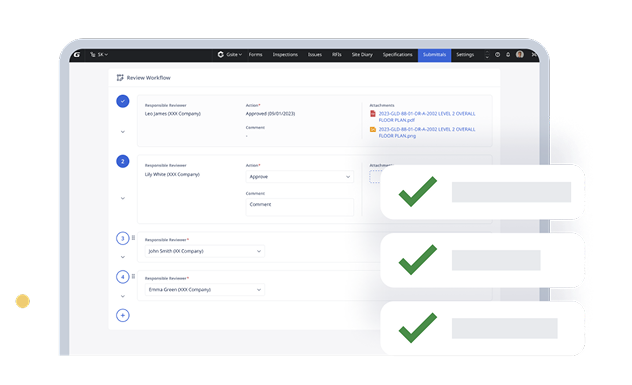Viewport: 632px width, 385px height.
Task: Open the SK project switcher dropdown
Action: (x=99, y=54)
